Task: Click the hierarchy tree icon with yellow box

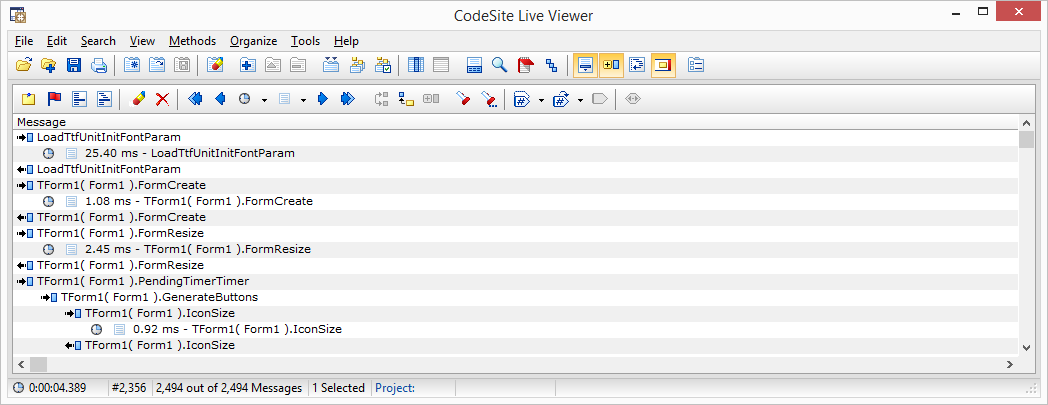Action: click(406, 99)
